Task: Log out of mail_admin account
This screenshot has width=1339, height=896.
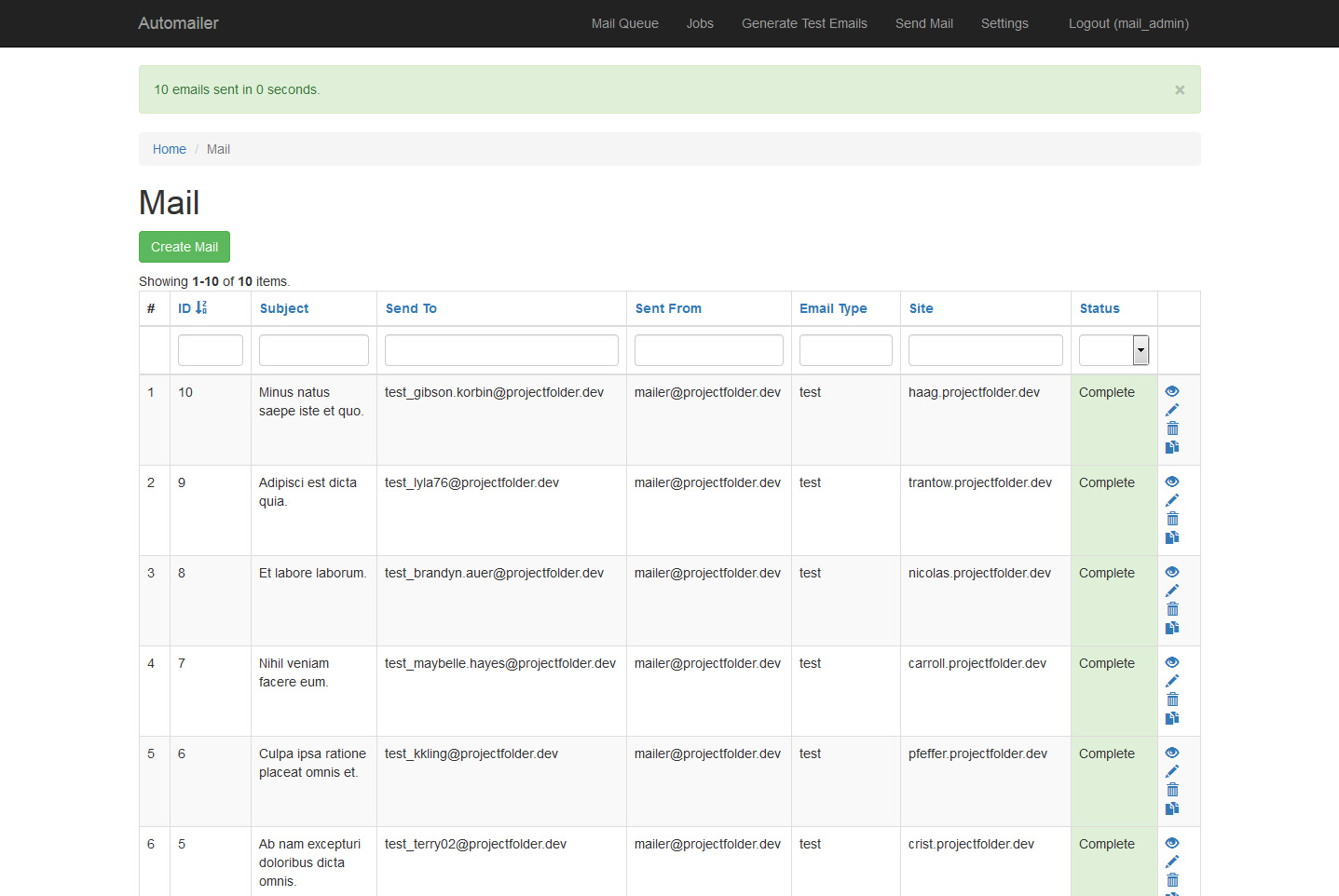Action: [1128, 23]
